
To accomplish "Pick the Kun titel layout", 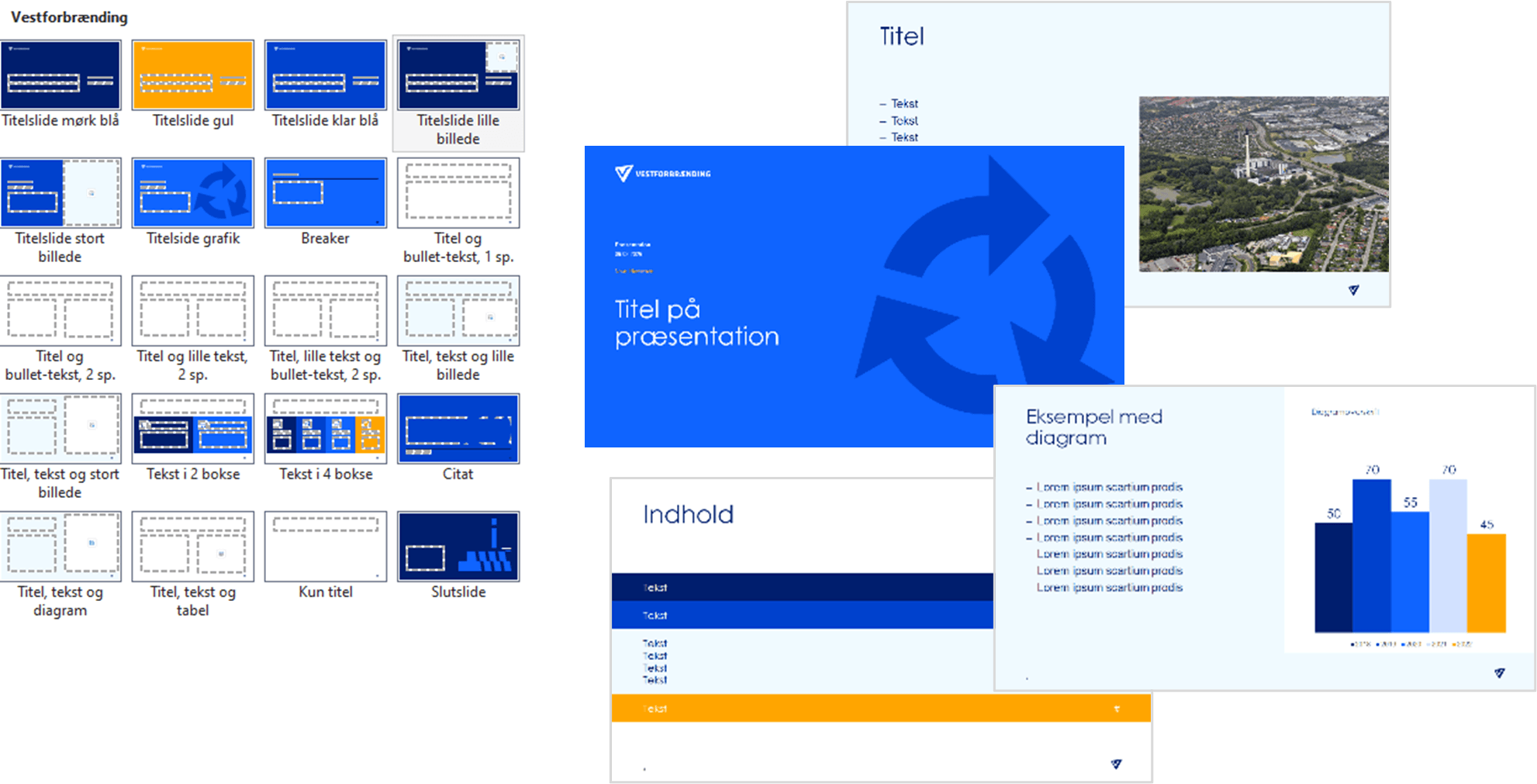I will 326,547.
